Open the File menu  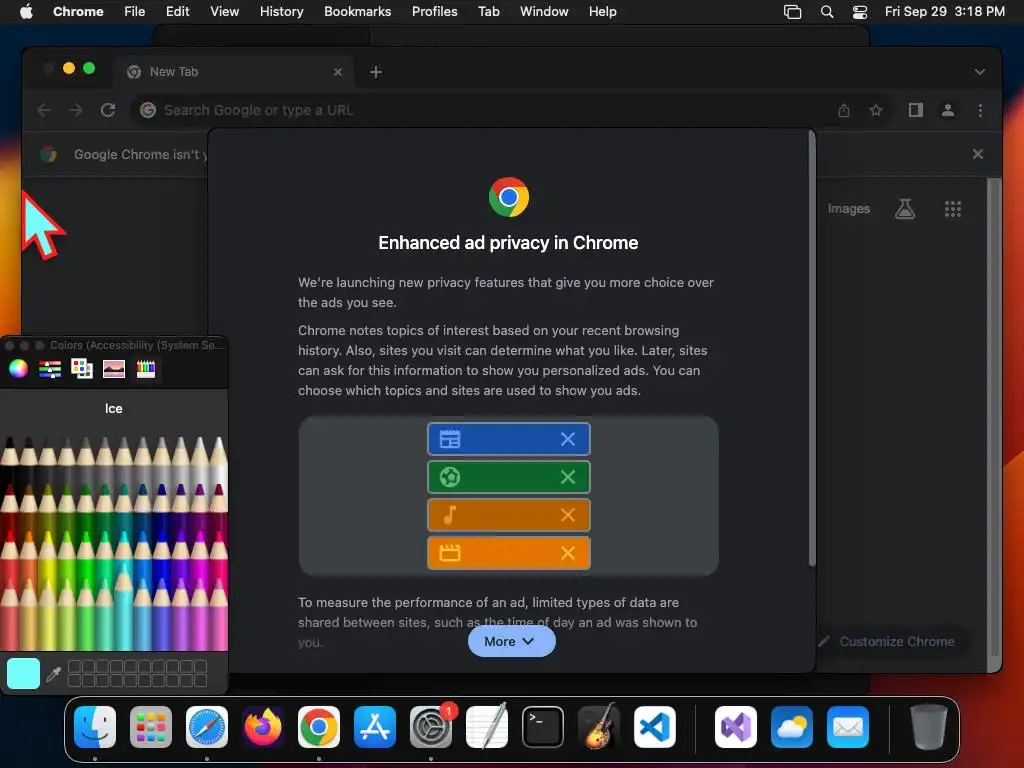(135, 12)
